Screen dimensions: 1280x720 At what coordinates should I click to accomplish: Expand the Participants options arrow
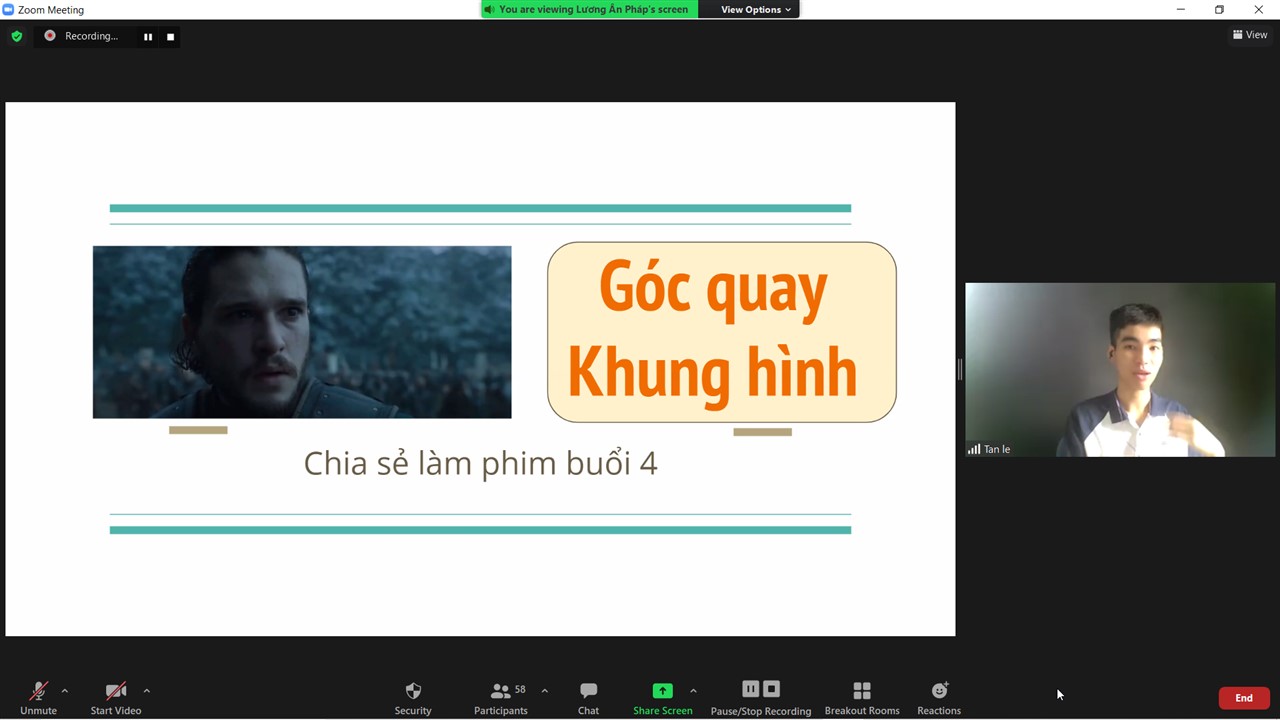click(x=545, y=691)
